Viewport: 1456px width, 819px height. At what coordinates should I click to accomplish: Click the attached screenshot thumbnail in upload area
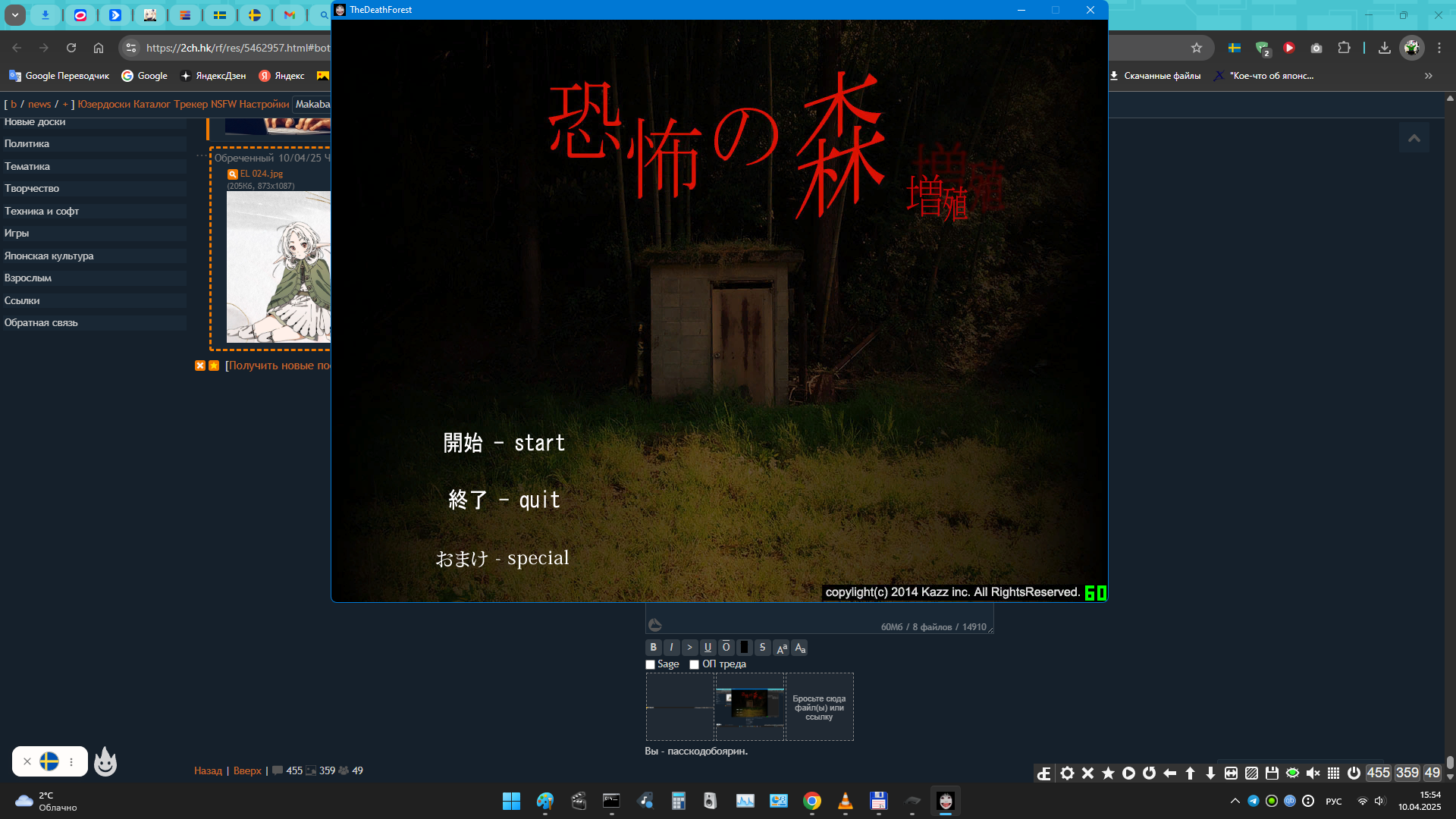click(x=749, y=707)
